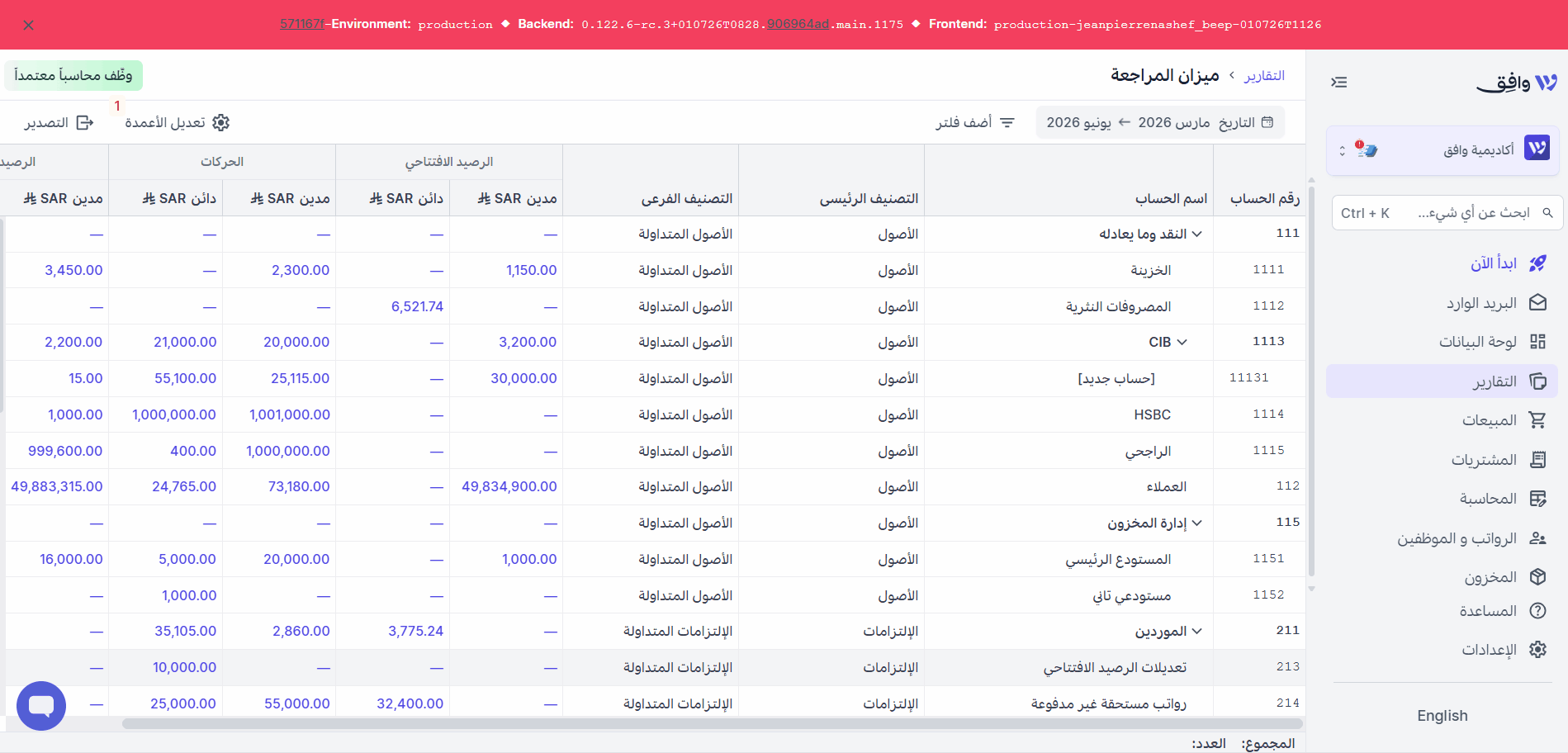Click the gear icon for تعديل الأعمدة
The width and height of the screenshot is (1568, 753).
pyautogui.click(x=220, y=123)
